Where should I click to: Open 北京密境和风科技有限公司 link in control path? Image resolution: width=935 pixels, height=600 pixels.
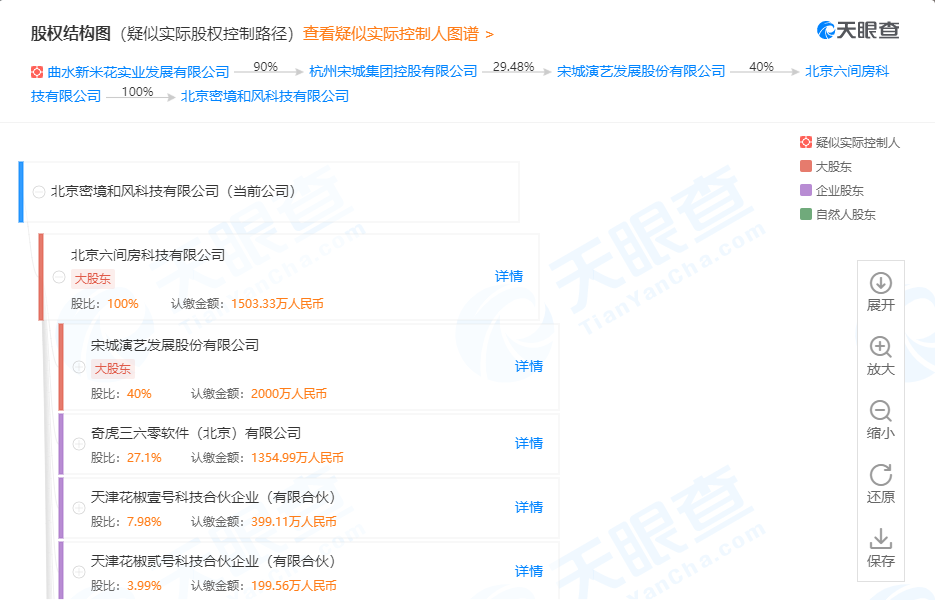[265, 96]
